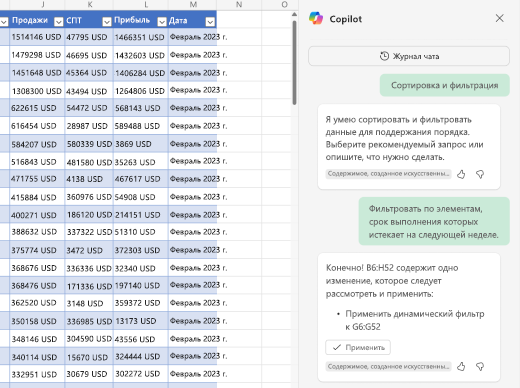520x388 pixels.
Task: Select column K header
Action: point(89,5)
